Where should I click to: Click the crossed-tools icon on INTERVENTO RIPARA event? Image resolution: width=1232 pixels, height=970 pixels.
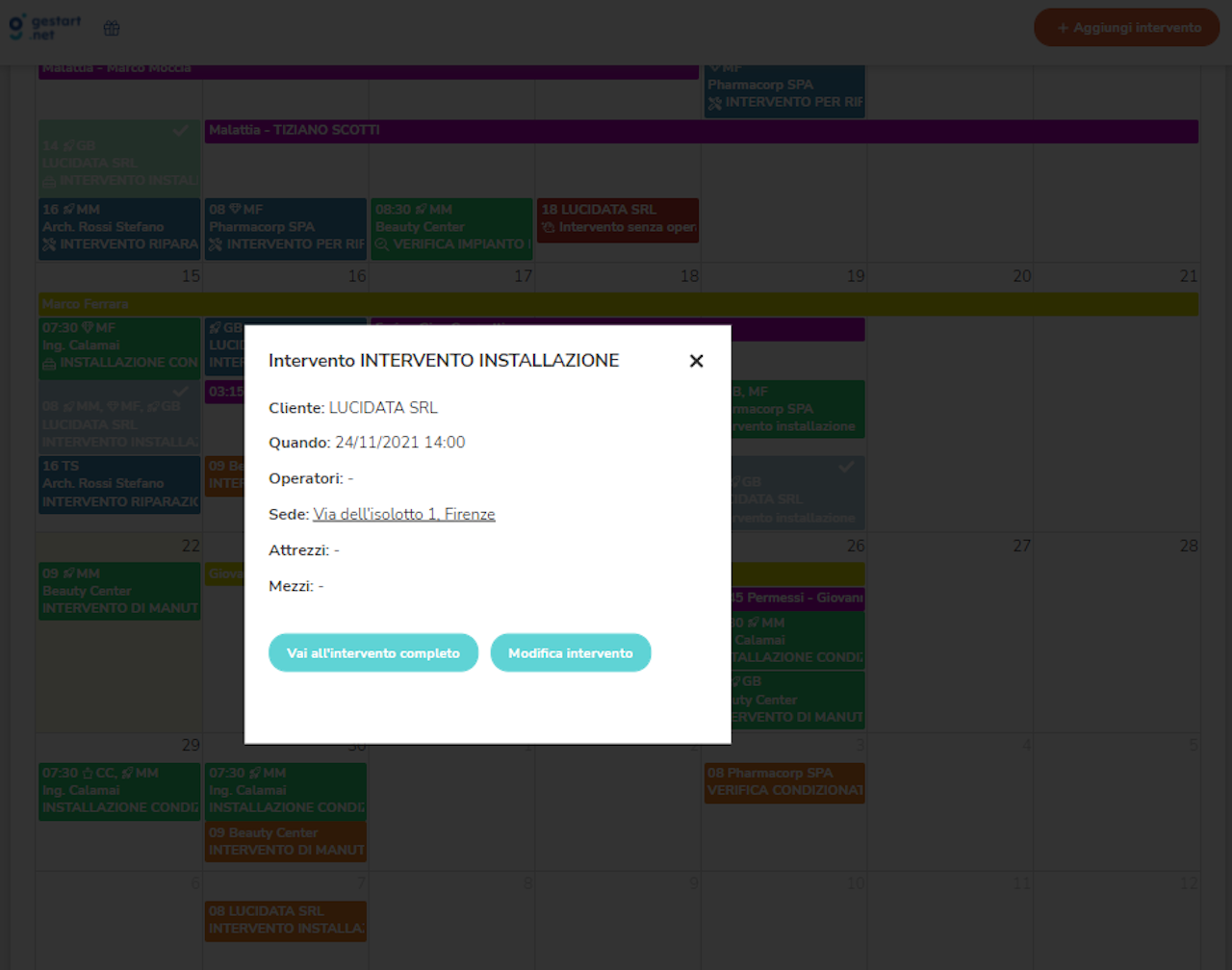click(46, 244)
